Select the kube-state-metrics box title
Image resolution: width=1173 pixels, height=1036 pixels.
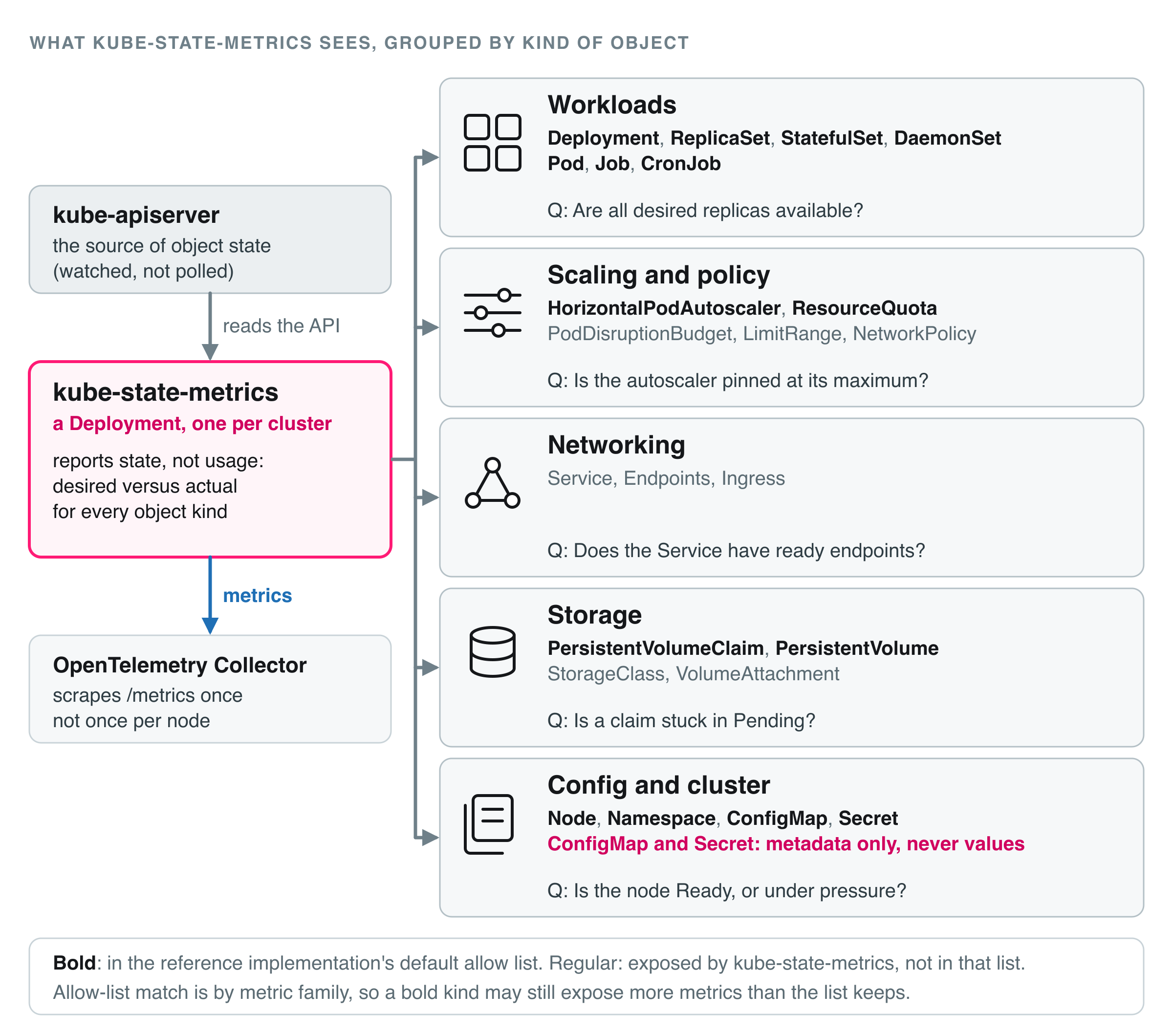point(165,392)
